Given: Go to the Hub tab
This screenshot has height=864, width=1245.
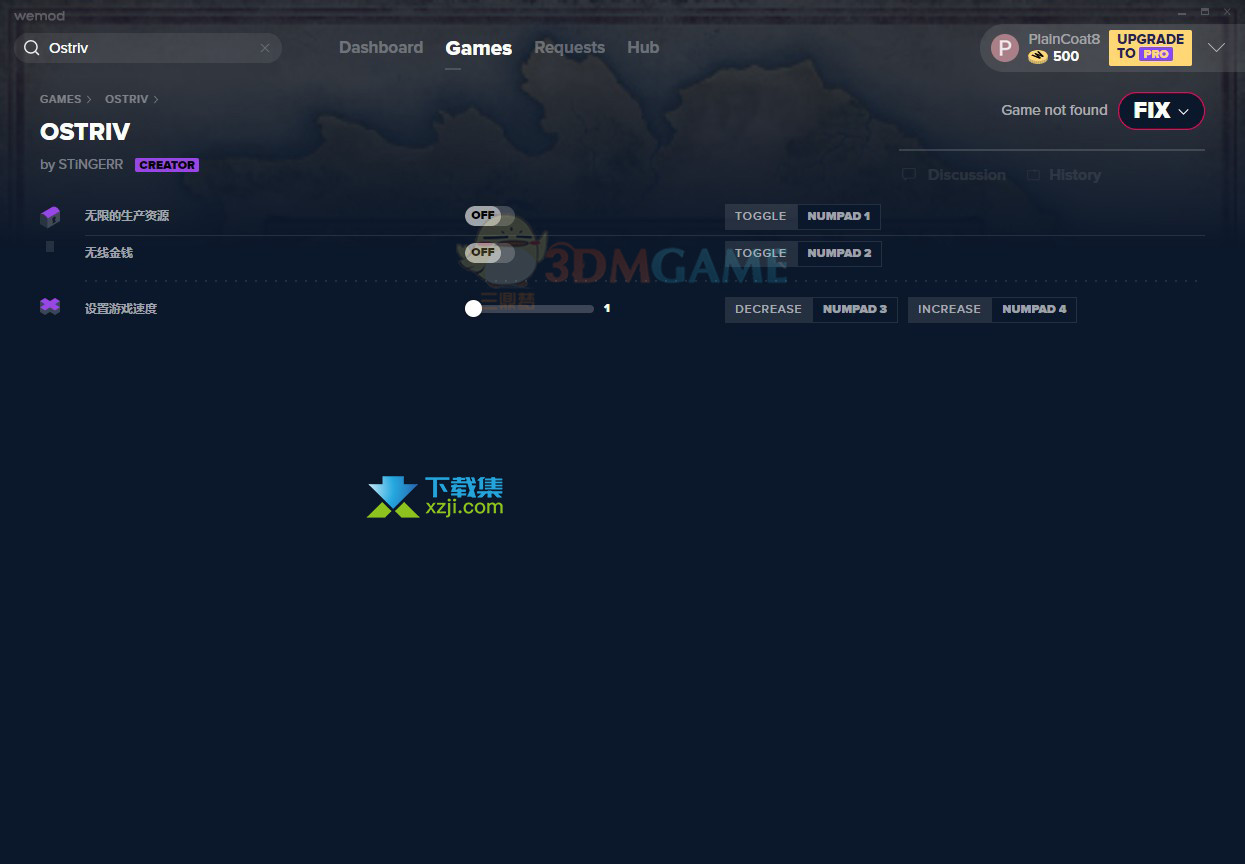Looking at the screenshot, I should click(x=643, y=47).
